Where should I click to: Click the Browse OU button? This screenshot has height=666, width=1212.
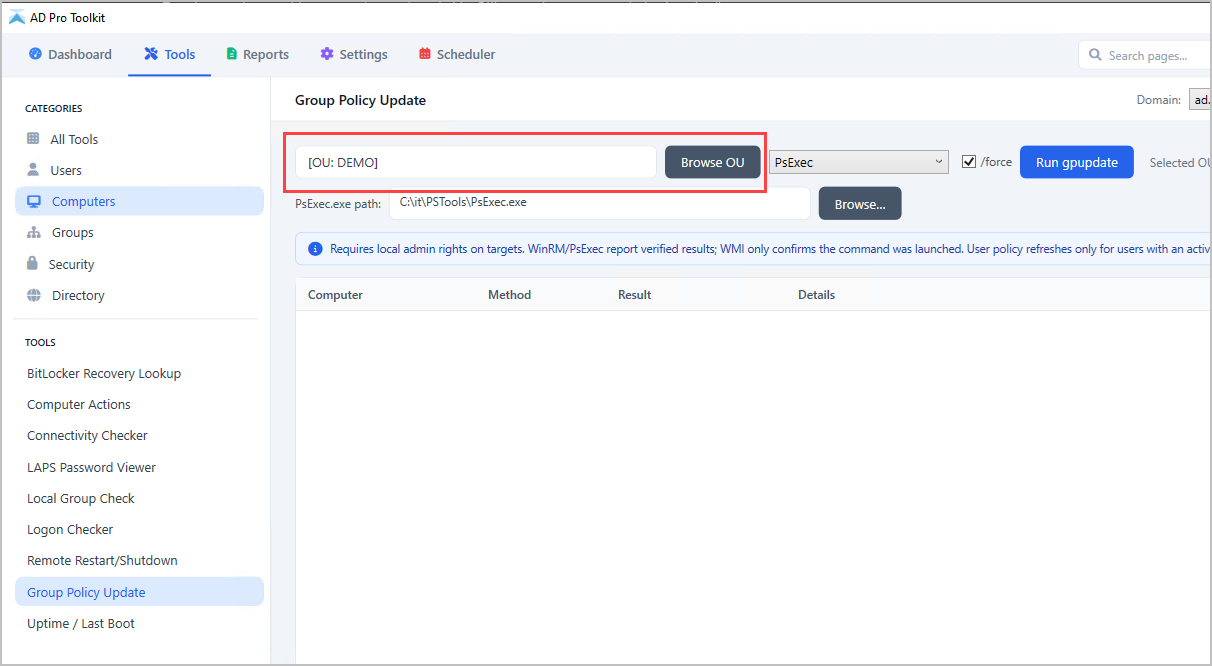pos(712,162)
